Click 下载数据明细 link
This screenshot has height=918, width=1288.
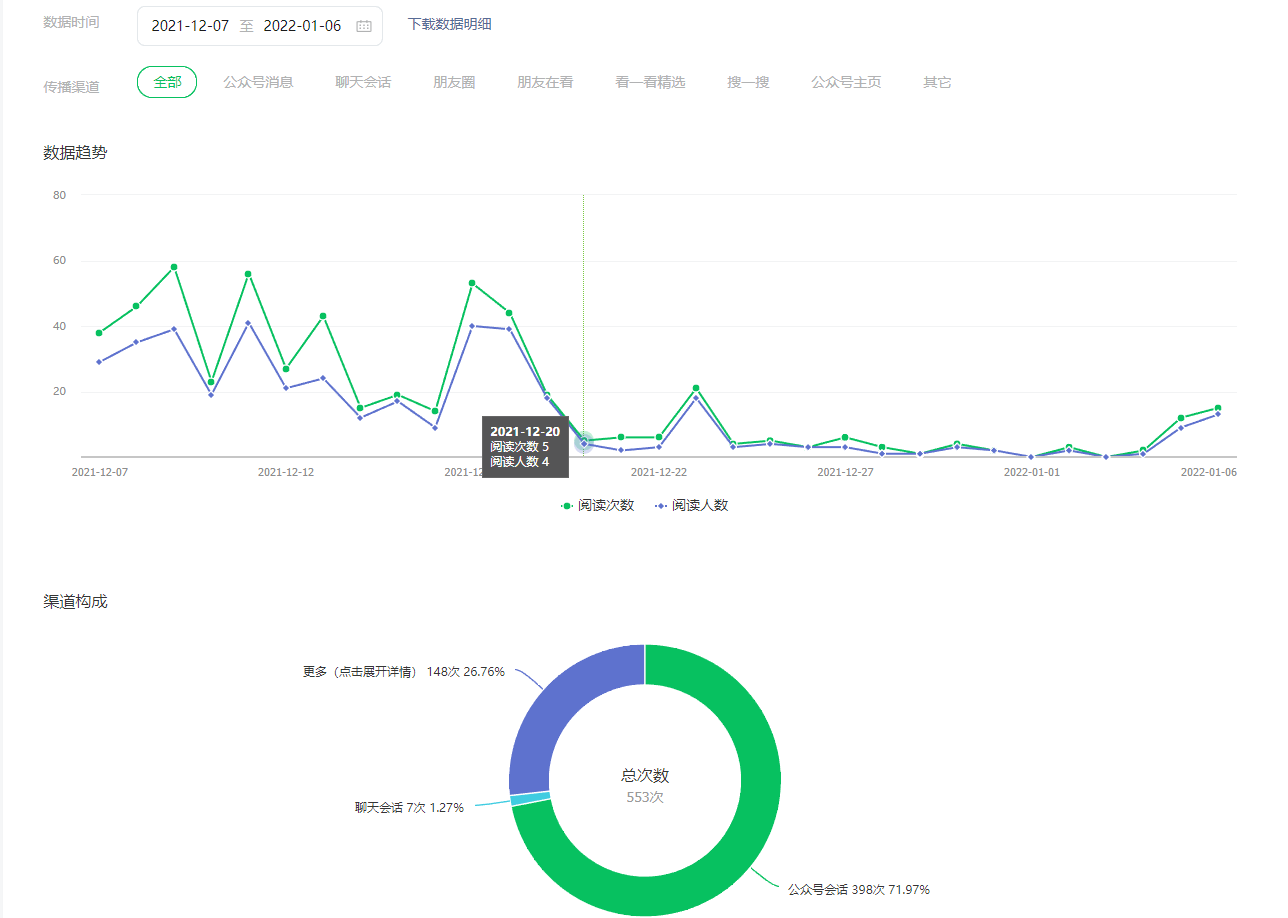[x=449, y=24]
